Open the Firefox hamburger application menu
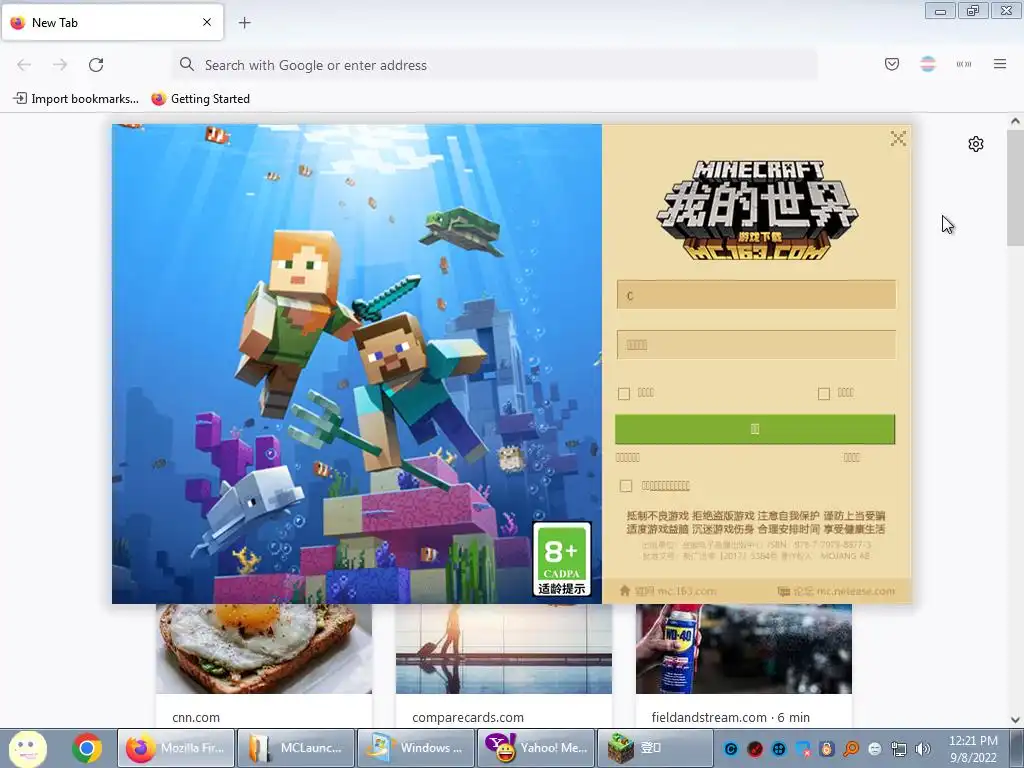 tap(1000, 64)
